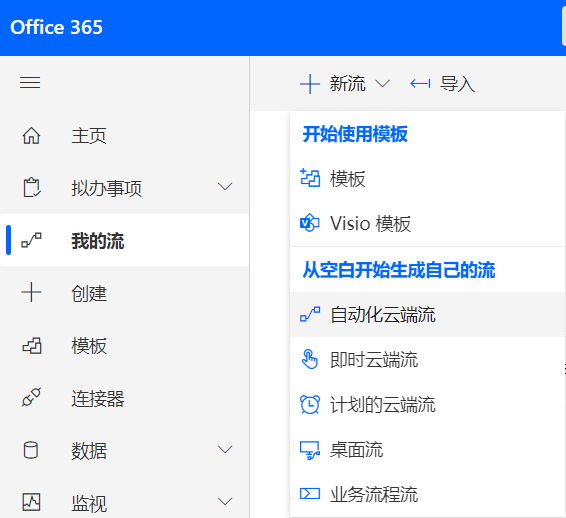Click the flow icon beside 我的流

31,240
